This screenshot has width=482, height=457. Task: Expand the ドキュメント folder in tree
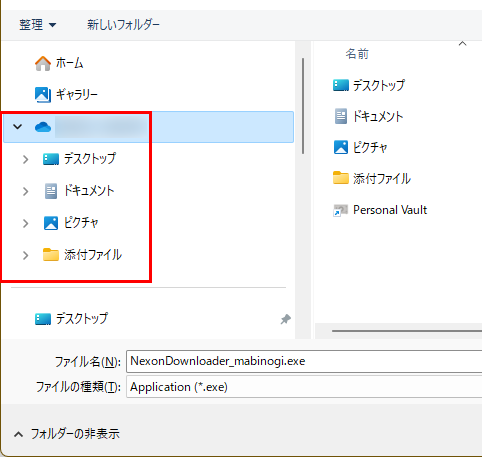coord(25,191)
